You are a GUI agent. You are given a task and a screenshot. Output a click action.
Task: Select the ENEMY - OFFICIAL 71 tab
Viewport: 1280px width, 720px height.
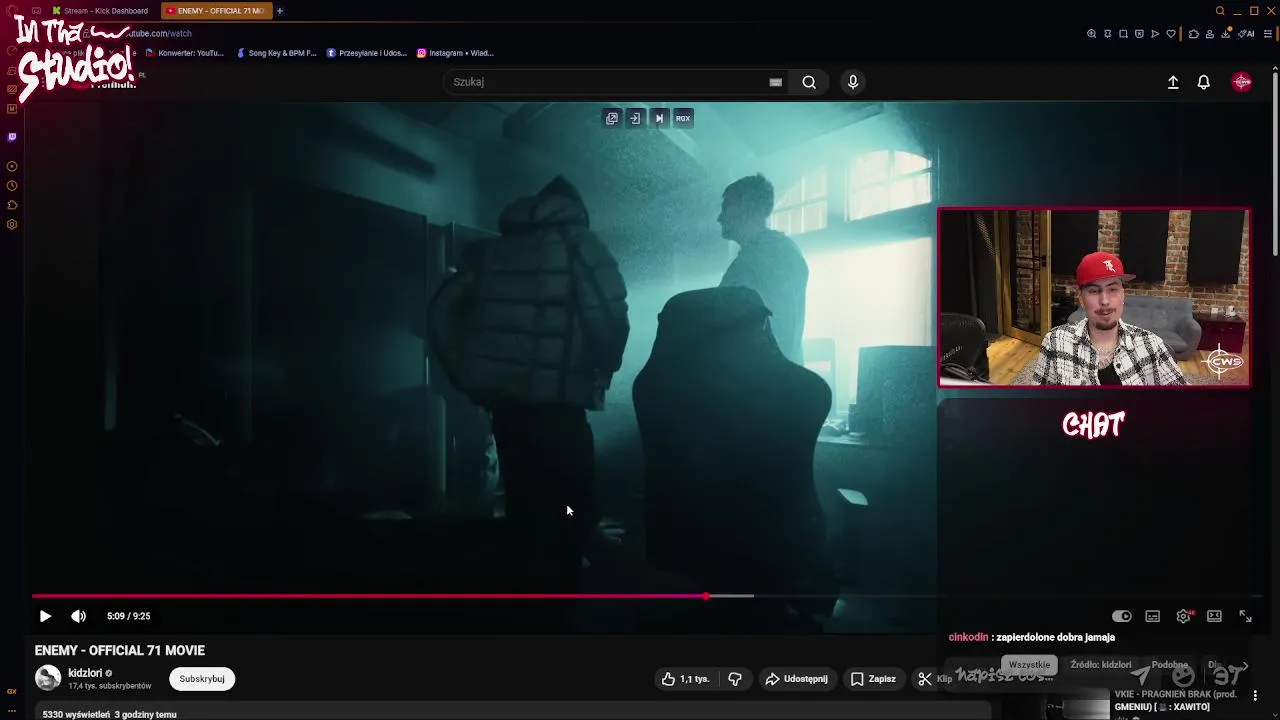click(x=215, y=11)
